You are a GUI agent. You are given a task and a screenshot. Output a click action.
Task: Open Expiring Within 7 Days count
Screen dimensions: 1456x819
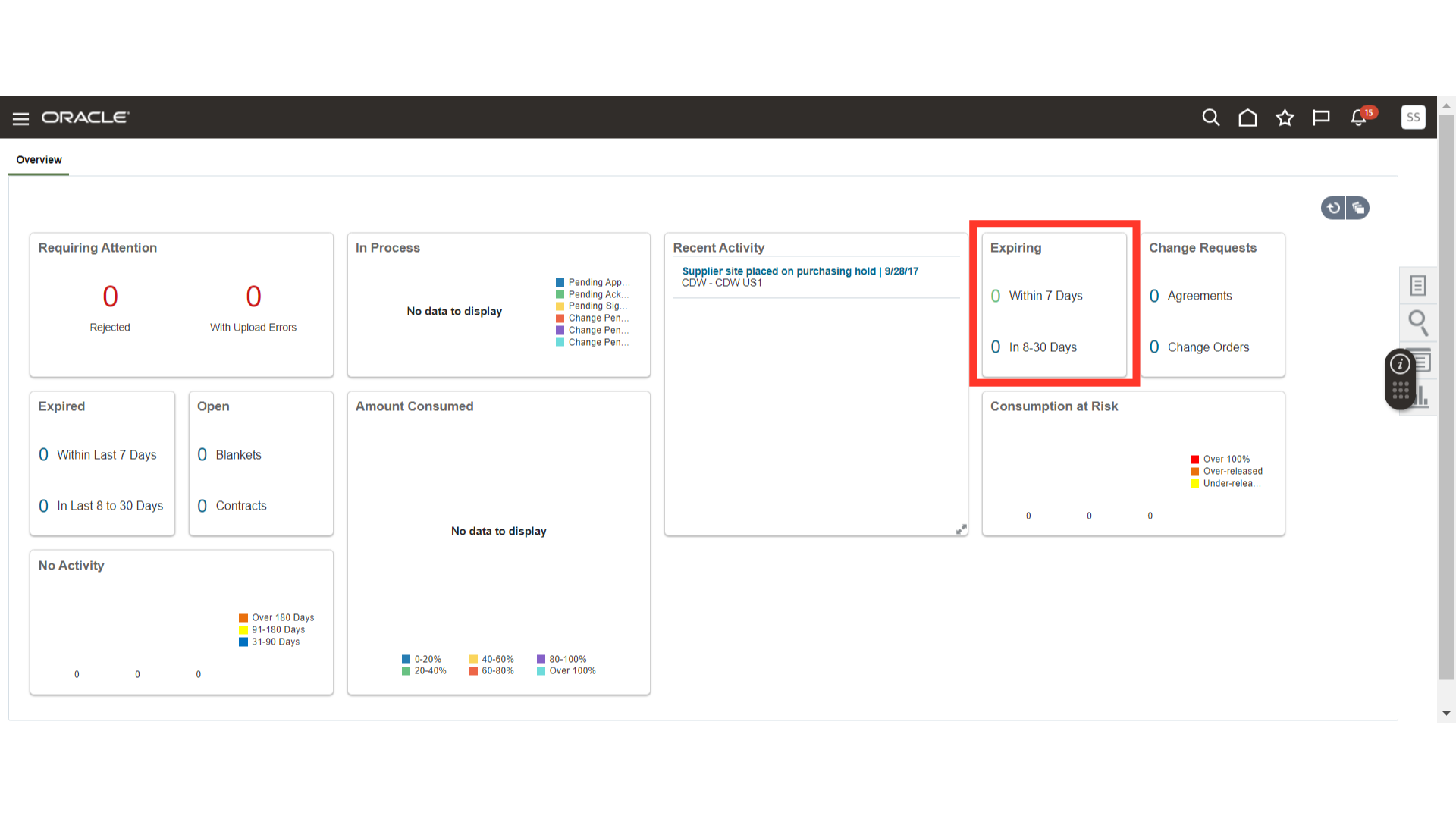coord(996,296)
